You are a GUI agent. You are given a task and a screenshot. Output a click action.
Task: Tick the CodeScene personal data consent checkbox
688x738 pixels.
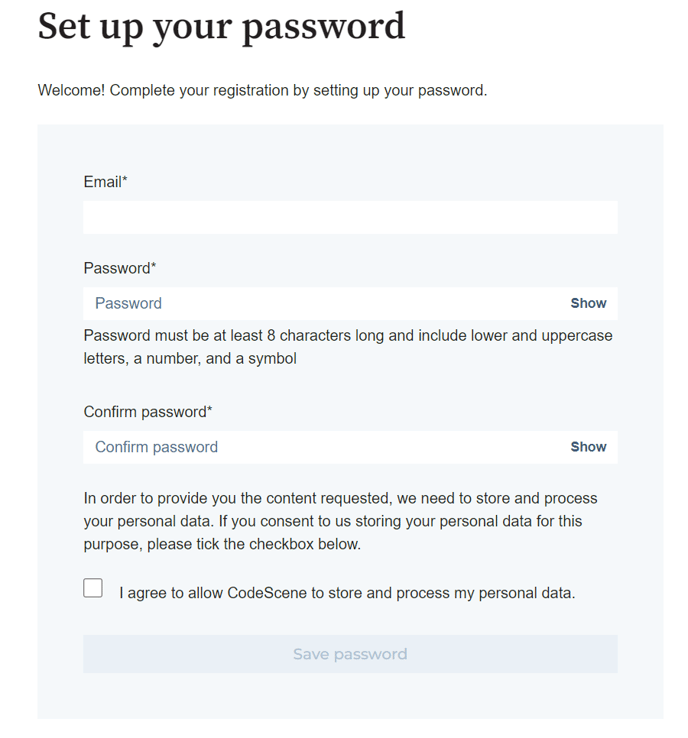point(93,588)
